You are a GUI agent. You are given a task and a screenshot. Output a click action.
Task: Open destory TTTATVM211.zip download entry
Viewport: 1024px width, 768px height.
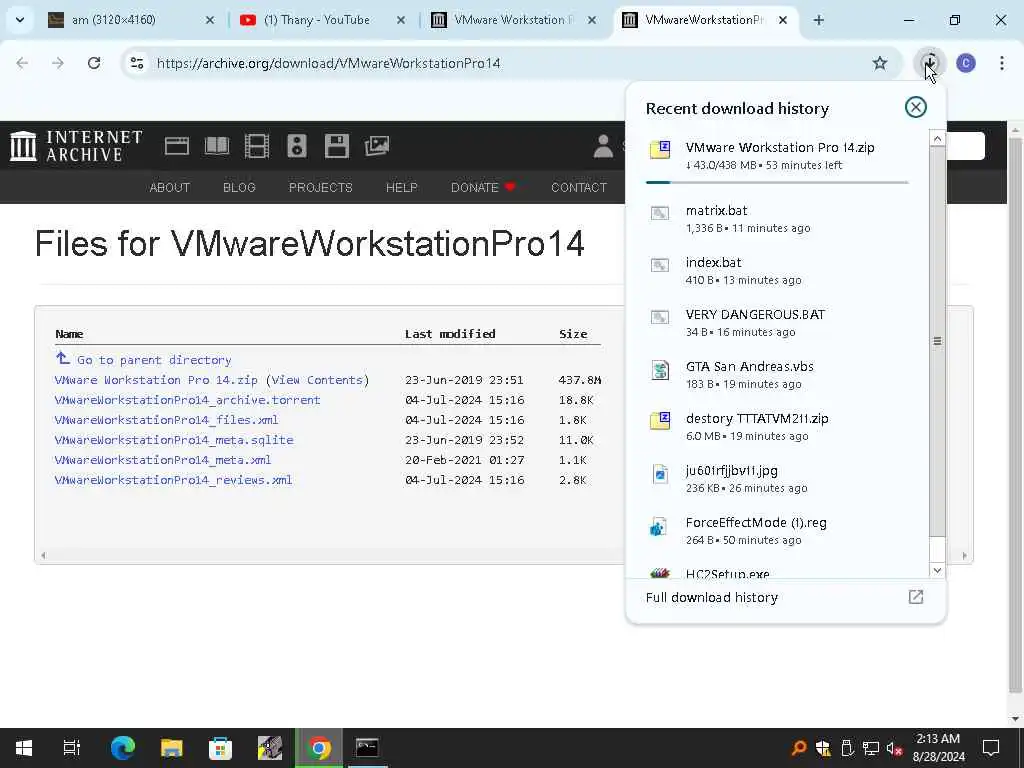[x=777, y=427]
